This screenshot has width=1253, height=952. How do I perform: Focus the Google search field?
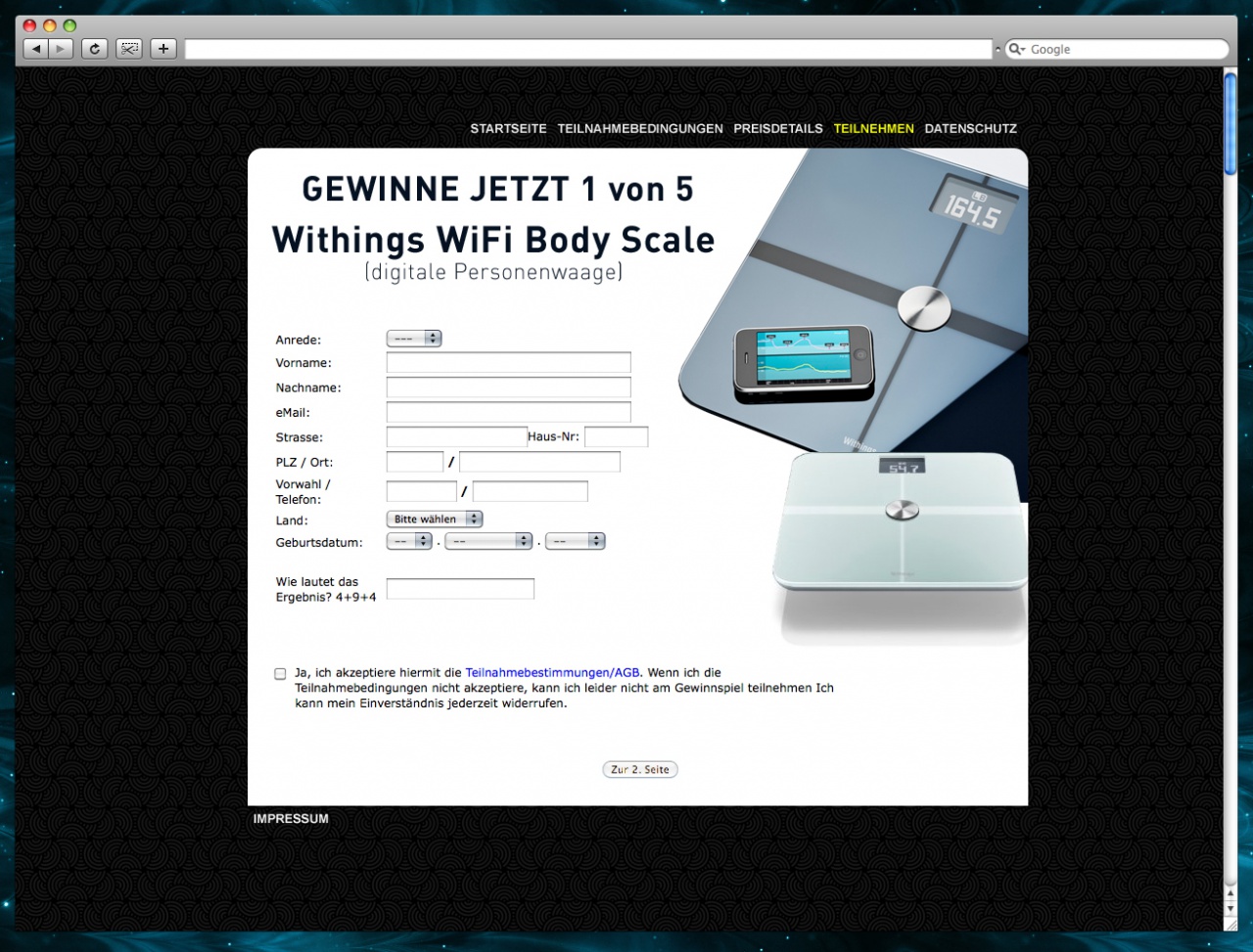coord(1117,49)
